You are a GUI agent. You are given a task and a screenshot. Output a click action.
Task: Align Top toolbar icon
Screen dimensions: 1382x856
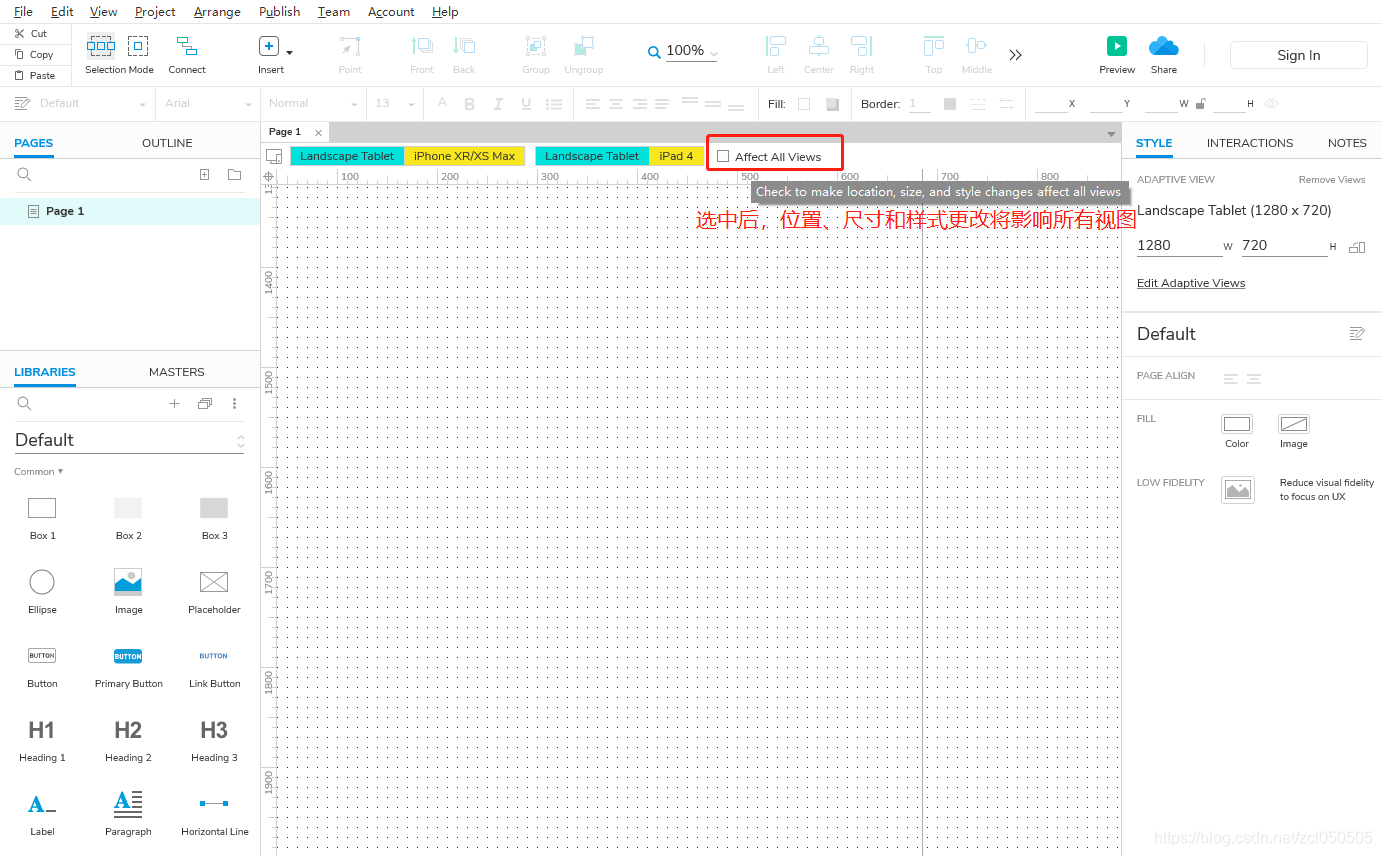pos(934,47)
